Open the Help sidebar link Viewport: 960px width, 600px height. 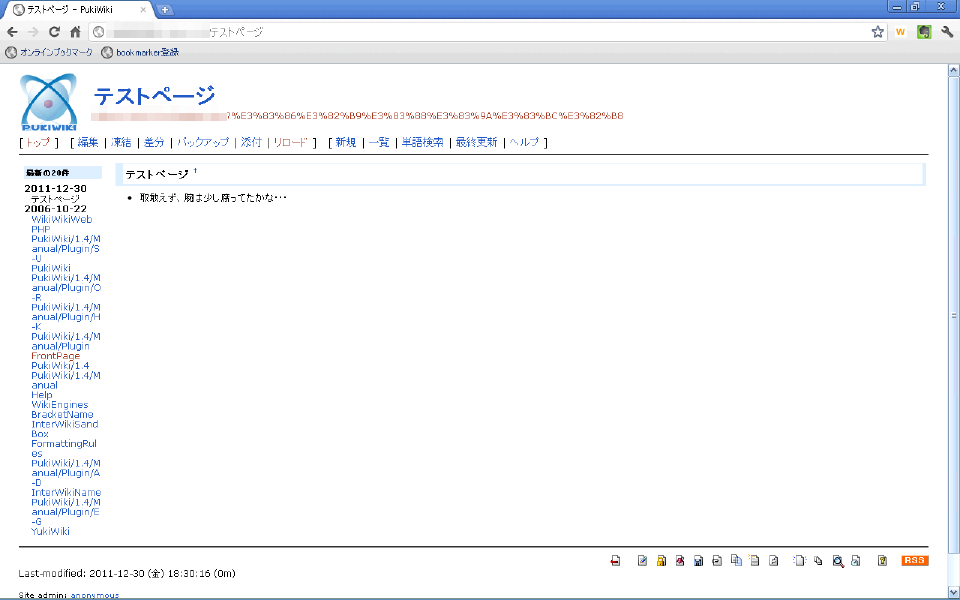[x=42, y=395]
